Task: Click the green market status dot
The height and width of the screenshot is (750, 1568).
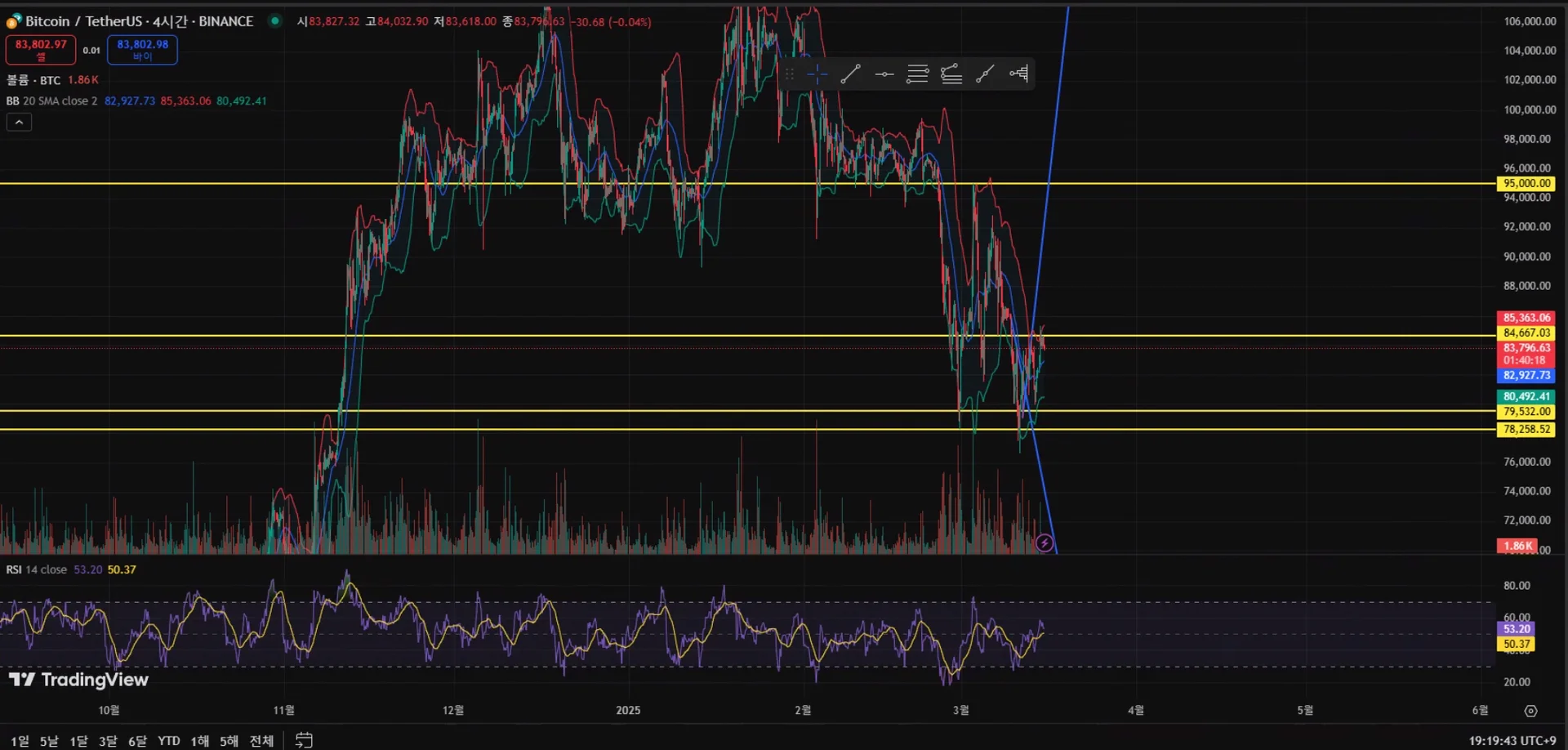Action: click(x=275, y=21)
